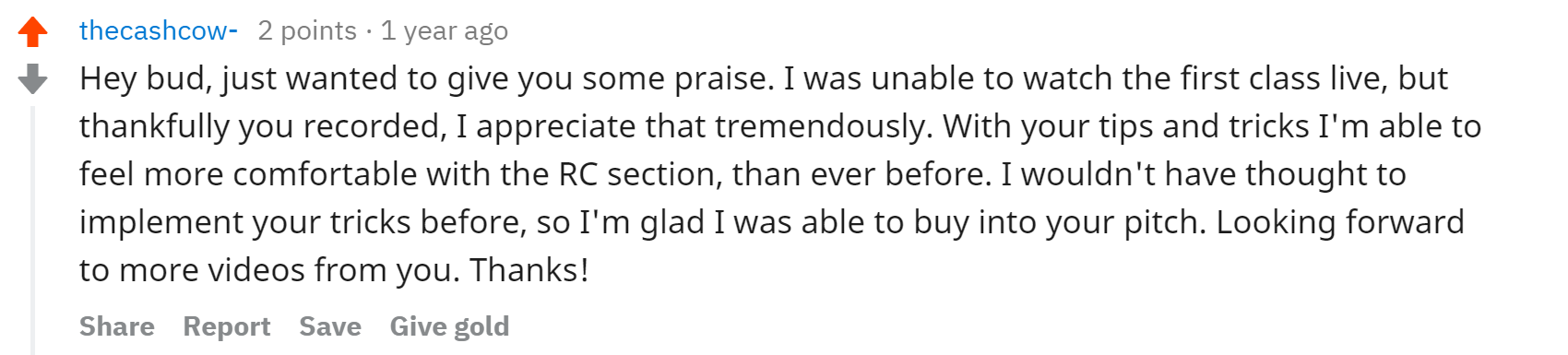Report this comment
Viewport: 1568px width, 355px height.
(x=227, y=326)
